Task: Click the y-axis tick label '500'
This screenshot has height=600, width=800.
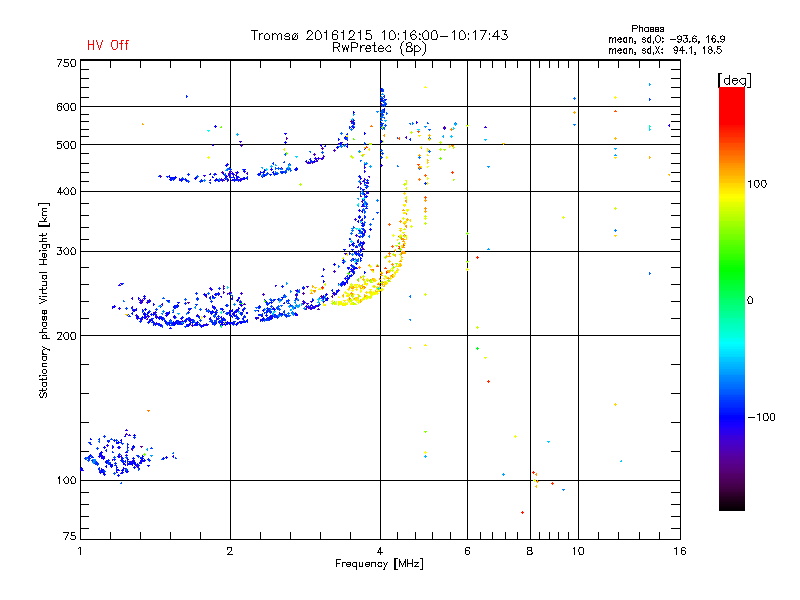Action: pos(66,145)
